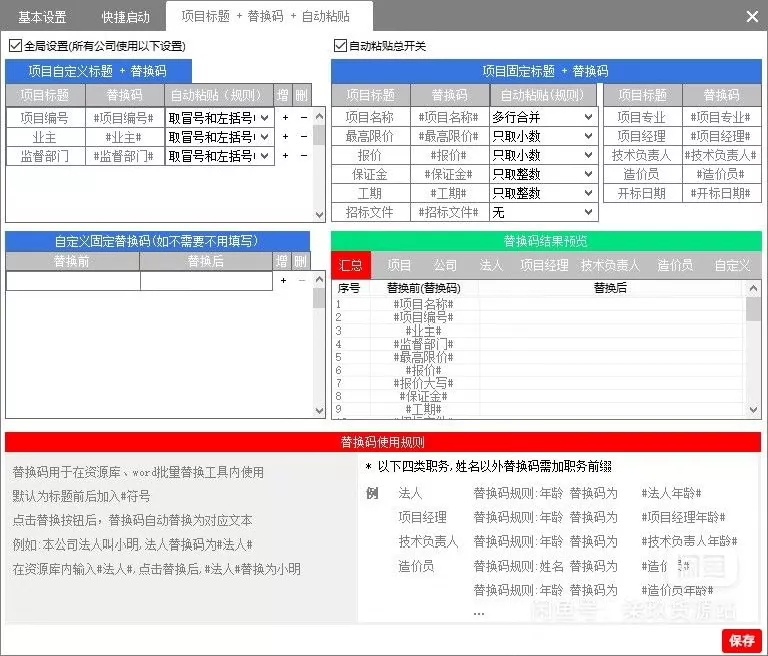Image resolution: width=768 pixels, height=656 pixels.
Task: Click 替换前 input field in custom table
Action: point(73,281)
